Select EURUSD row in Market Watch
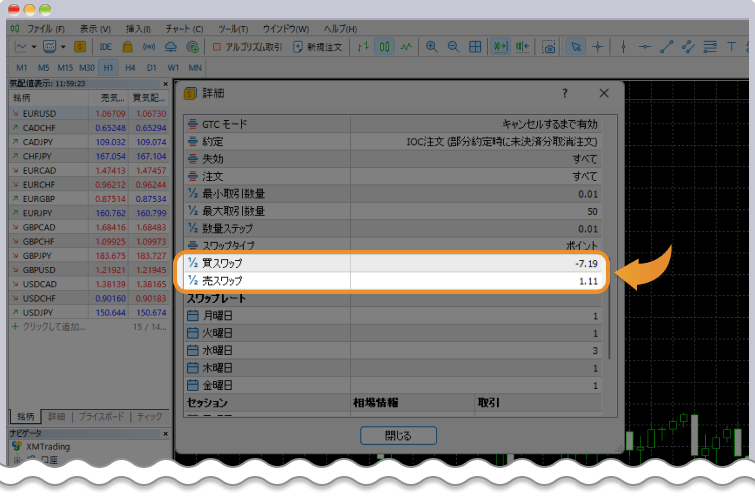This screenshot has height=496, width=755. pos(90,114)
